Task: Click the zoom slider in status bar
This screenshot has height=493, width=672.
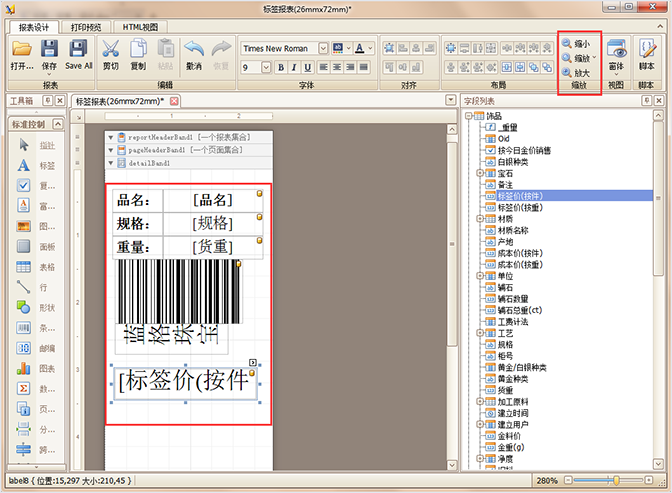Action: [x=616, y=481]
